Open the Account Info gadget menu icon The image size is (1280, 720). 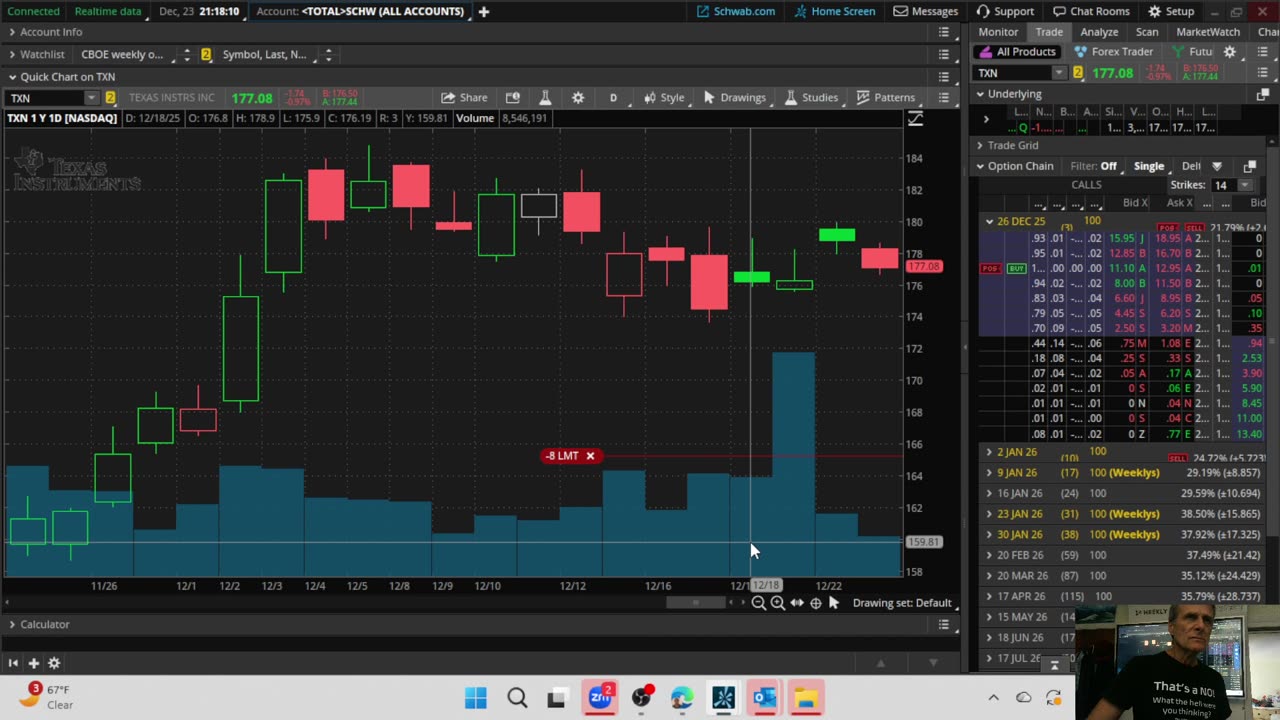coord(943,32)
